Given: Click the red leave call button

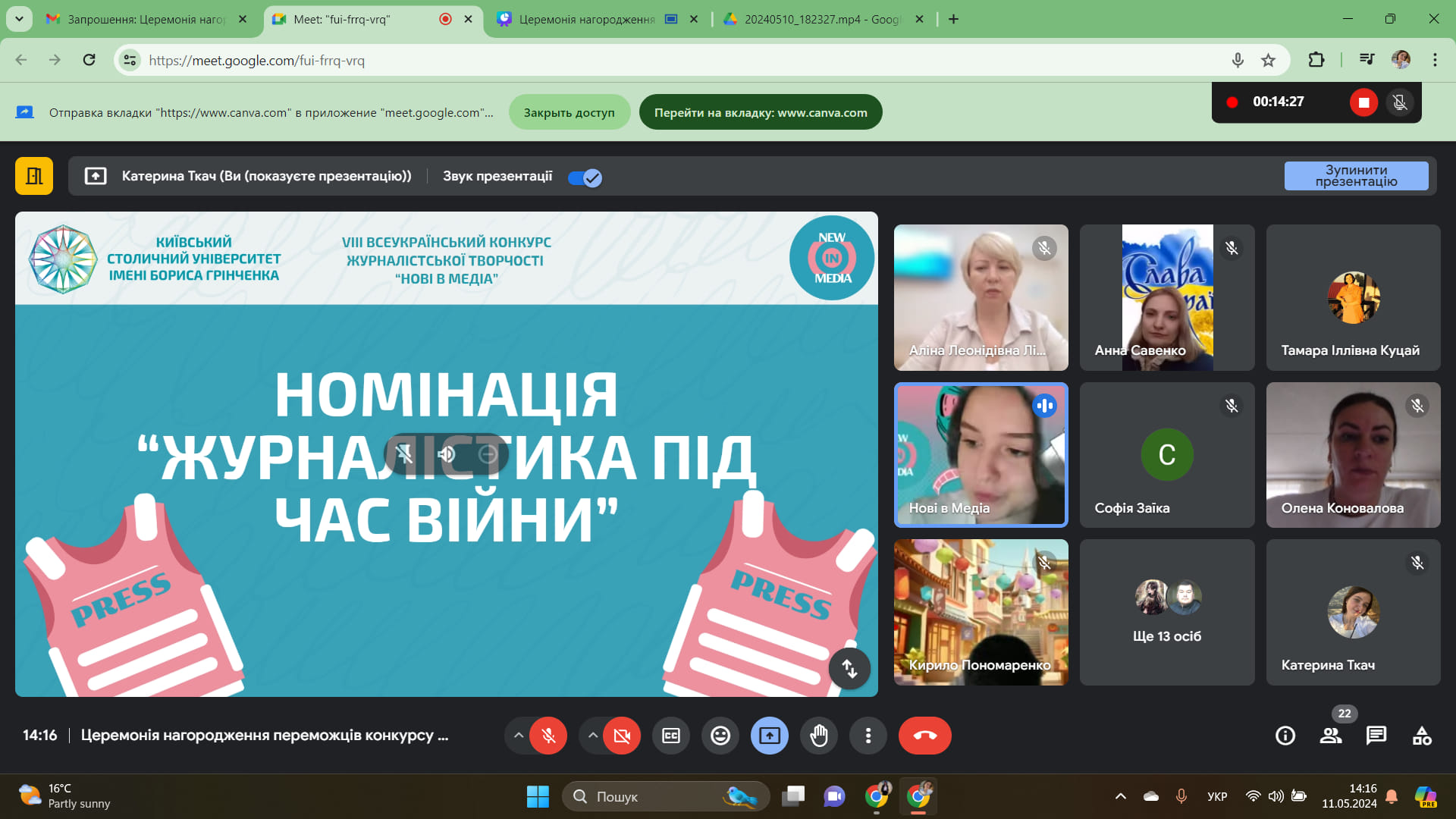Looking at the screenshot, I should point(924,736).
